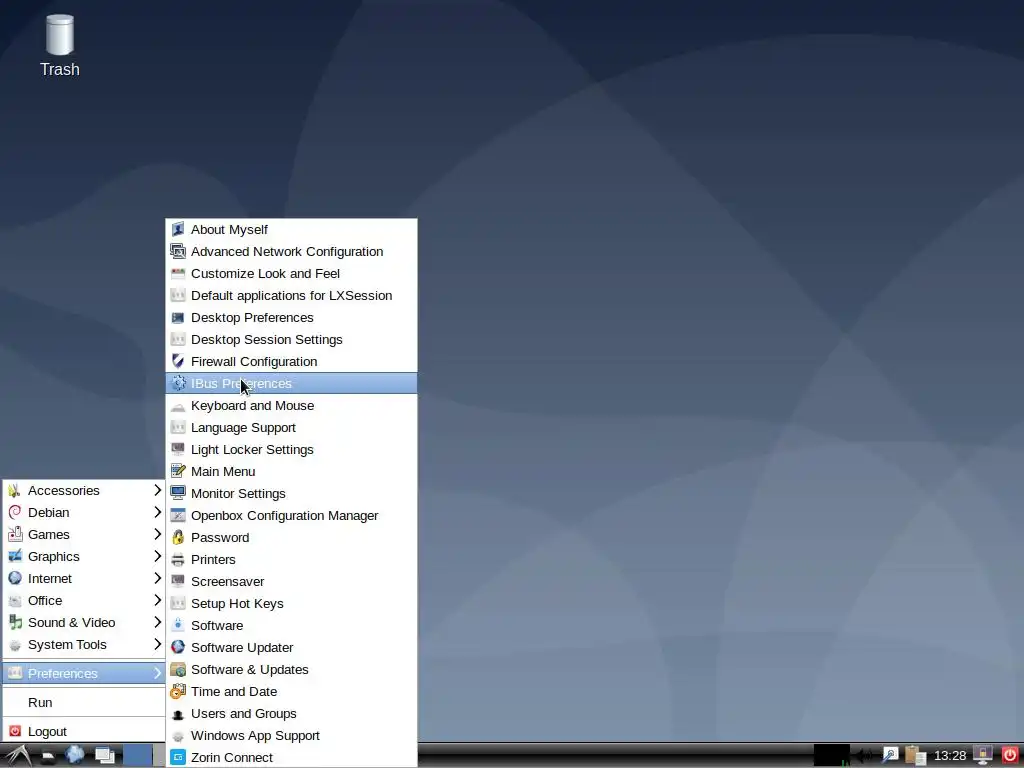Image resolution: width=1024 pixels, height=768 pixels.
Task: Click the Screensaver icon in the menu
Action: (178, 582)
